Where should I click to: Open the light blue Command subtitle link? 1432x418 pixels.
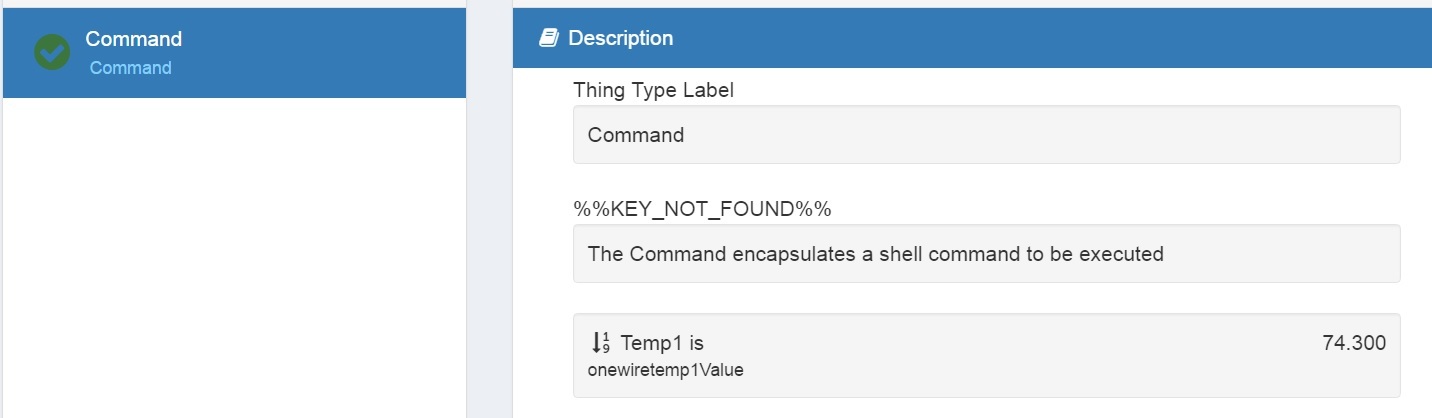[x=130, y=68]
